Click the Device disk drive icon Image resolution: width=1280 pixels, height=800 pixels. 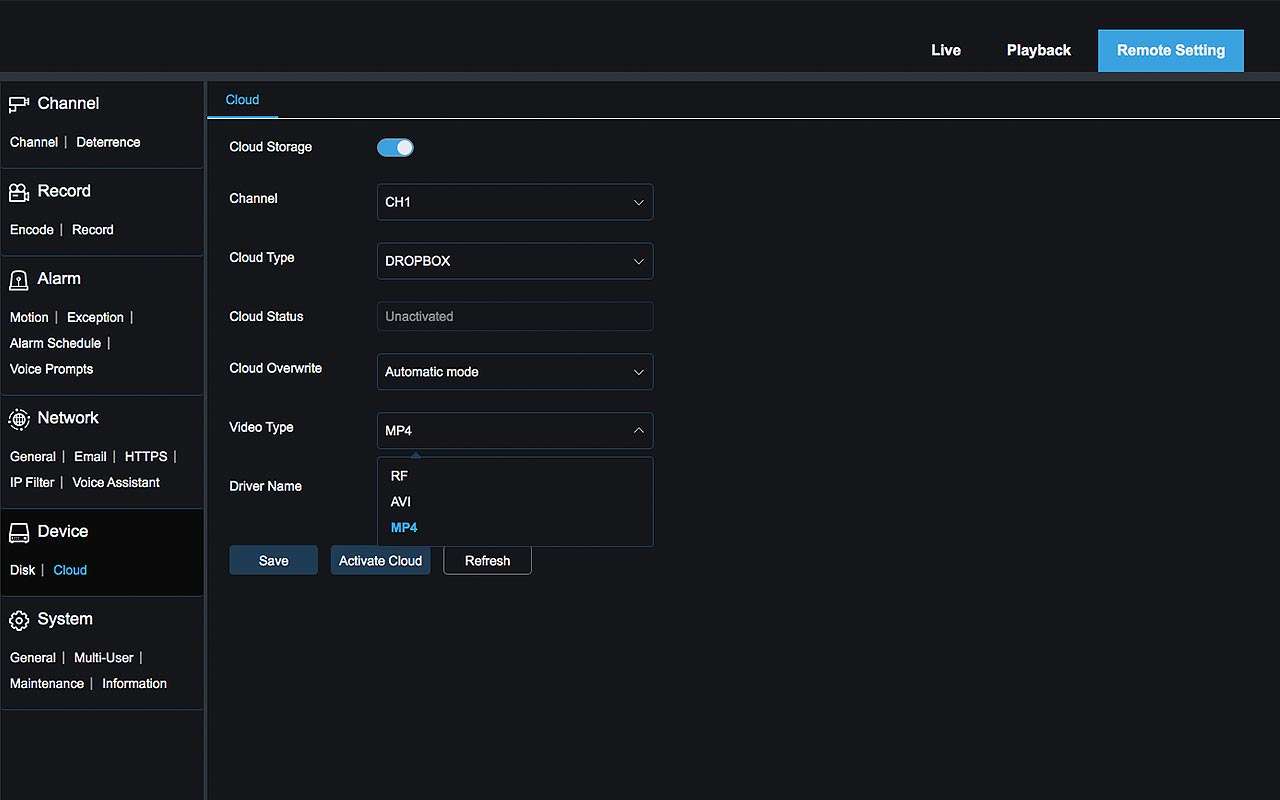click(19, 532)
